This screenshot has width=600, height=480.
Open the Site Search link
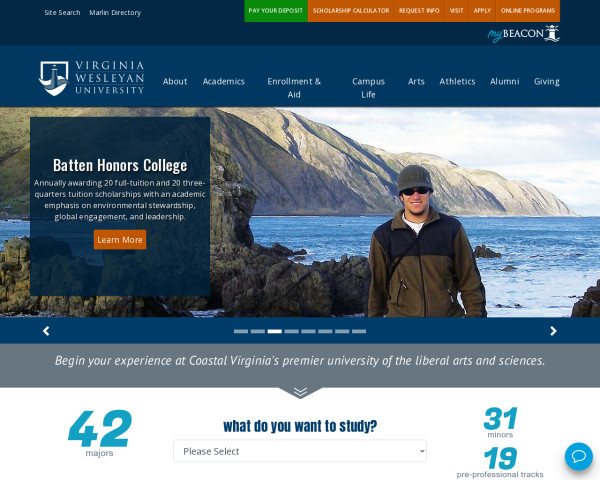point(62,13)
